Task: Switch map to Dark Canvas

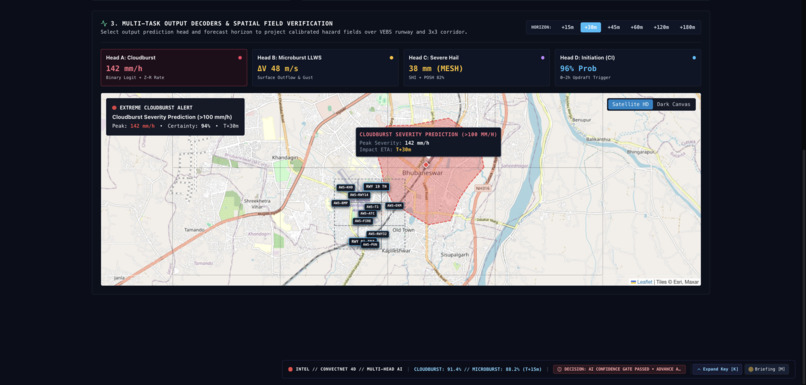Action: coord(674,104)
